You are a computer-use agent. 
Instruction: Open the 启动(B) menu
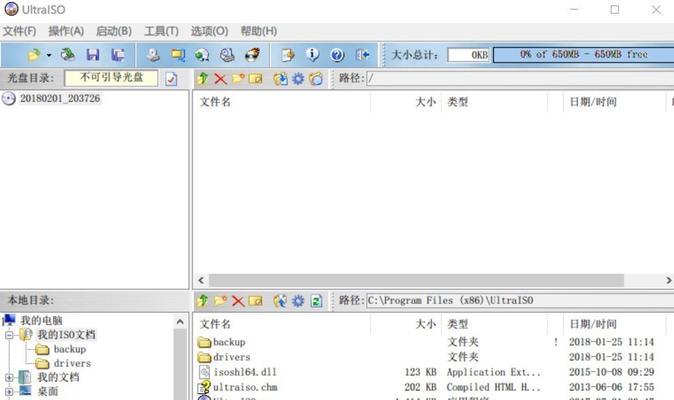tap(114, 31)
